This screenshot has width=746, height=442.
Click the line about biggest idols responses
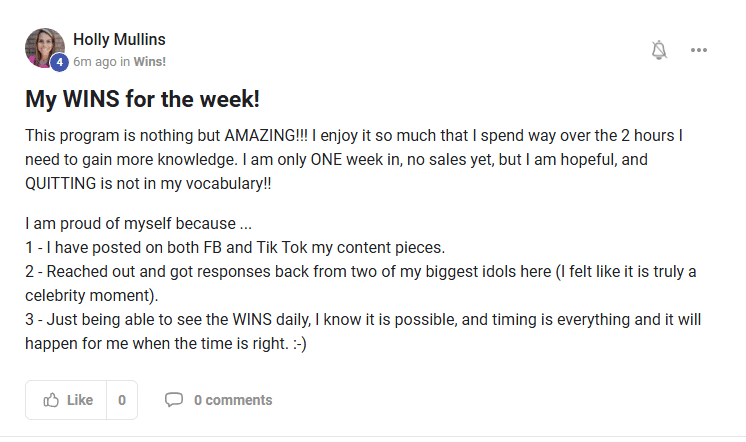361,272
